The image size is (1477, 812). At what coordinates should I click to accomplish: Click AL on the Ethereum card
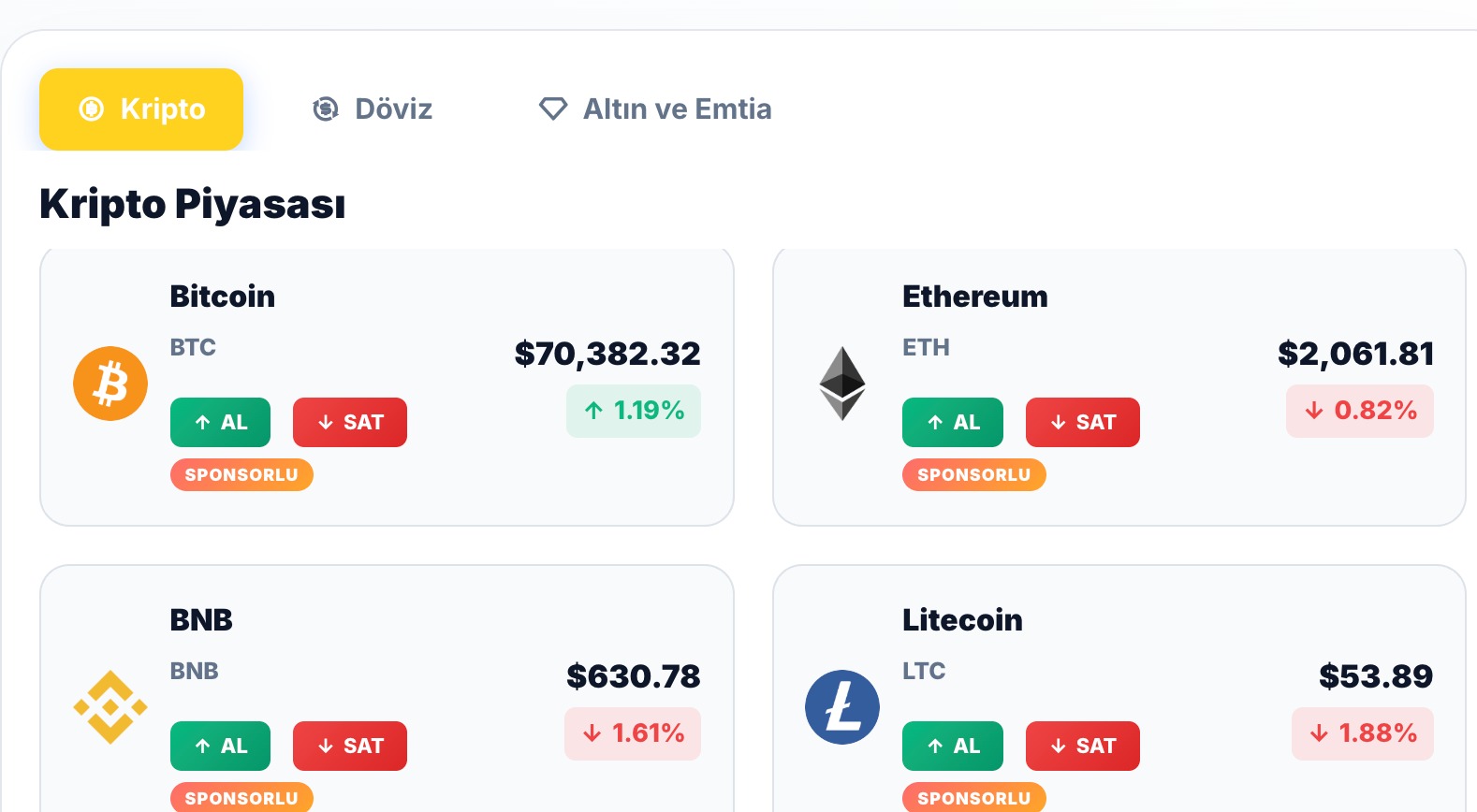[x=953, y=422]
